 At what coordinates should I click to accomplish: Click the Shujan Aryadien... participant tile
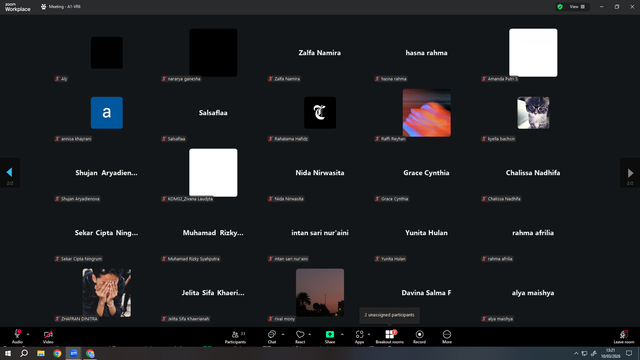pyautogui.click(x=107, y=173)
